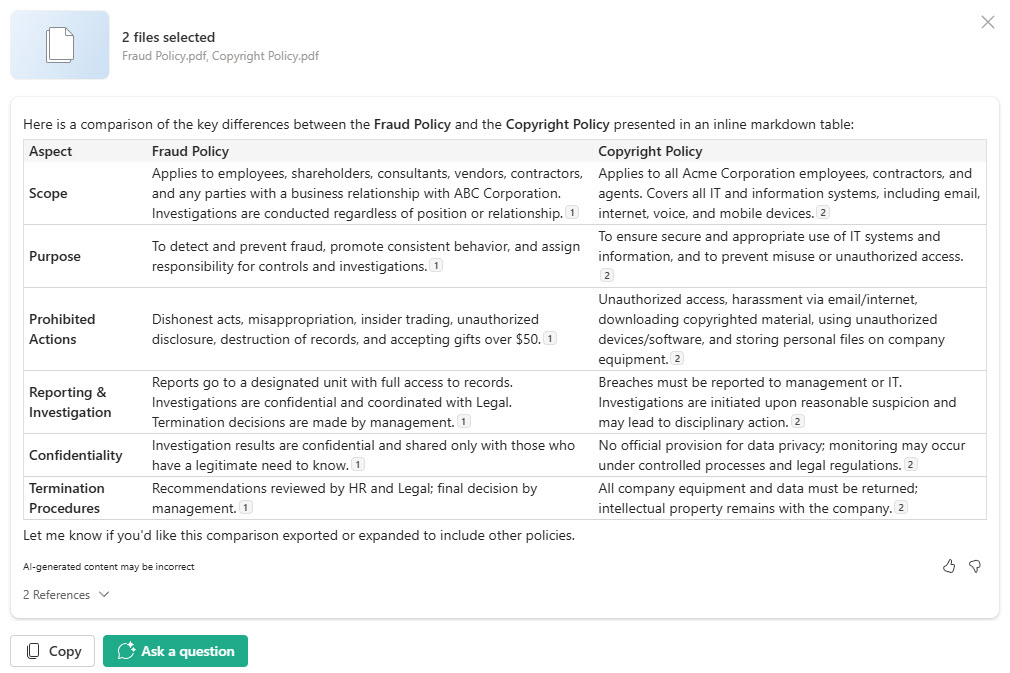The height and width of the screenshot is (673, 1010).
Task: Click the thumbs up feedback icon
Action: (x=949, y=566)
